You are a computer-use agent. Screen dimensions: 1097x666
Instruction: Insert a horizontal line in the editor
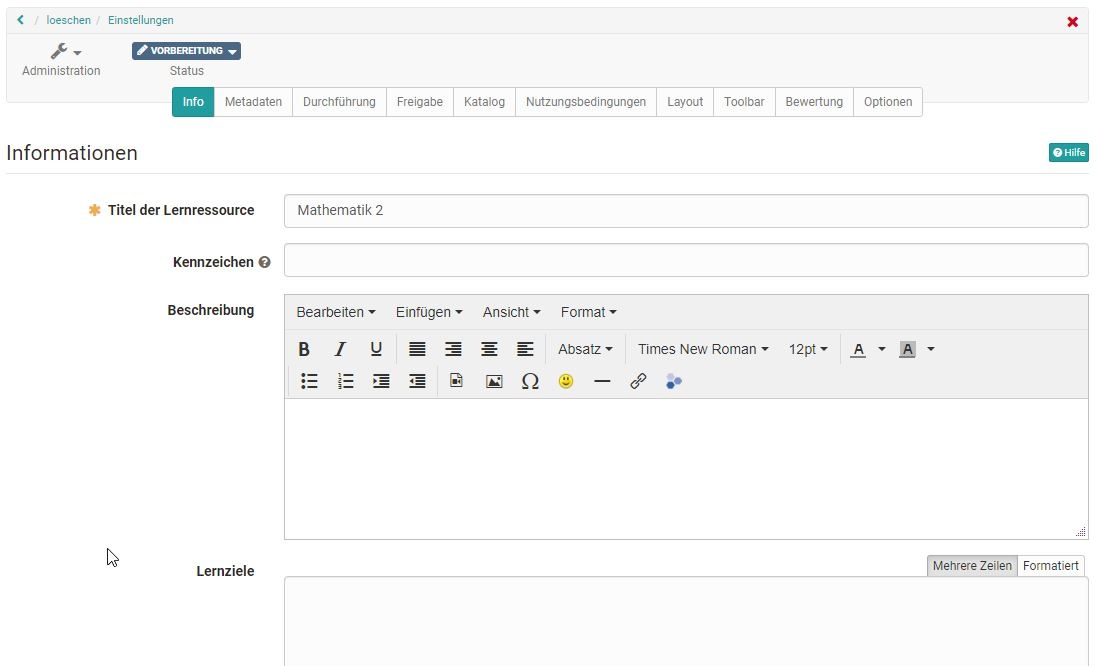[602, 381]
